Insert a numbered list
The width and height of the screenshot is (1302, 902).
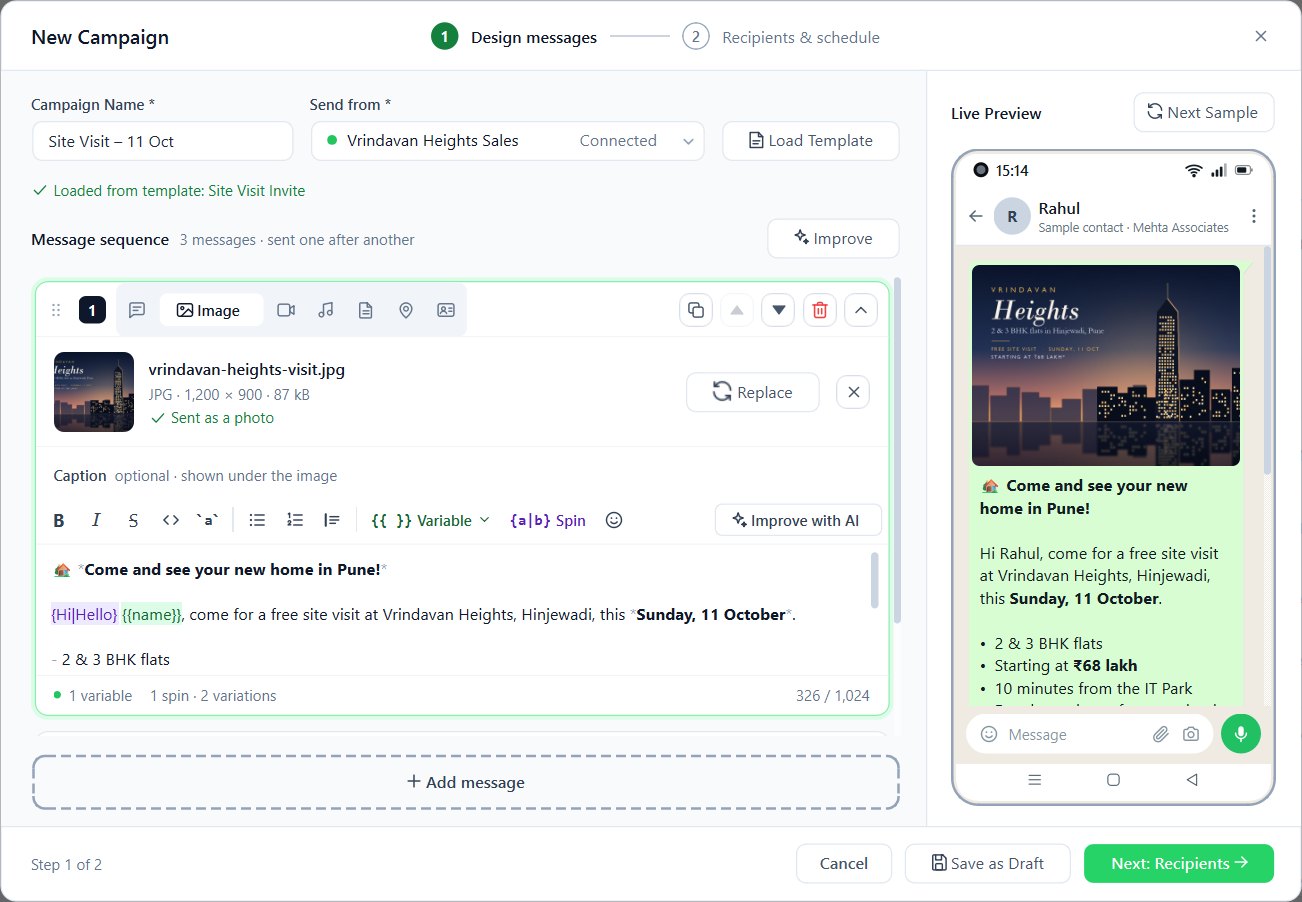pos(295,520)
